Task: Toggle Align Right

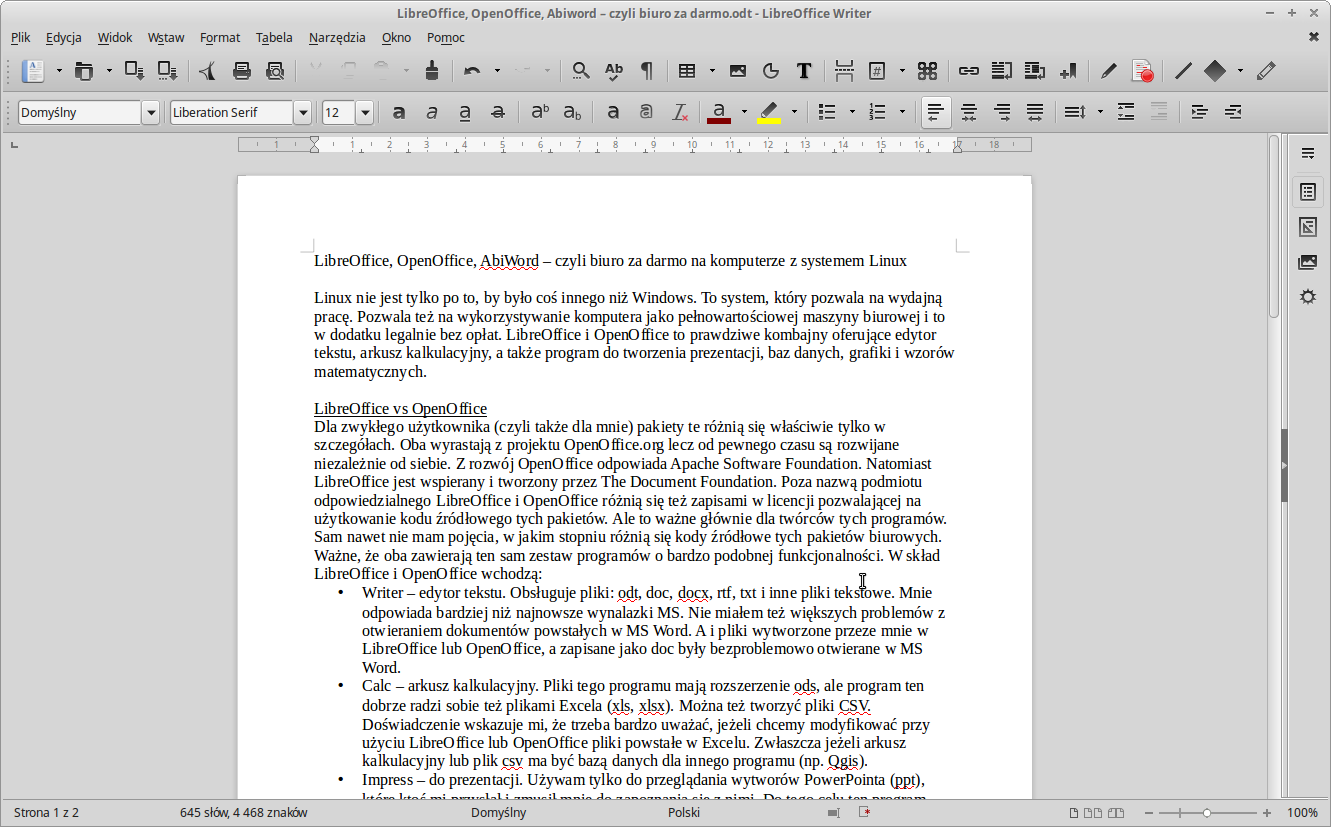Action: click(x=1002, y=112)
